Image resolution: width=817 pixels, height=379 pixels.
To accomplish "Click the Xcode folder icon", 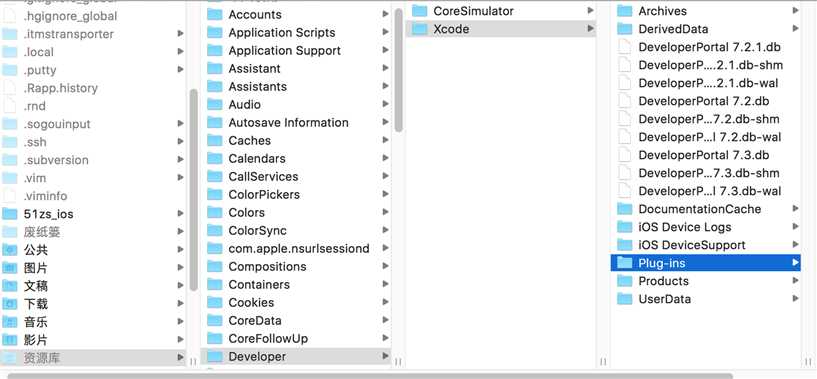I will pyautogui.click(x=419, y=29).
